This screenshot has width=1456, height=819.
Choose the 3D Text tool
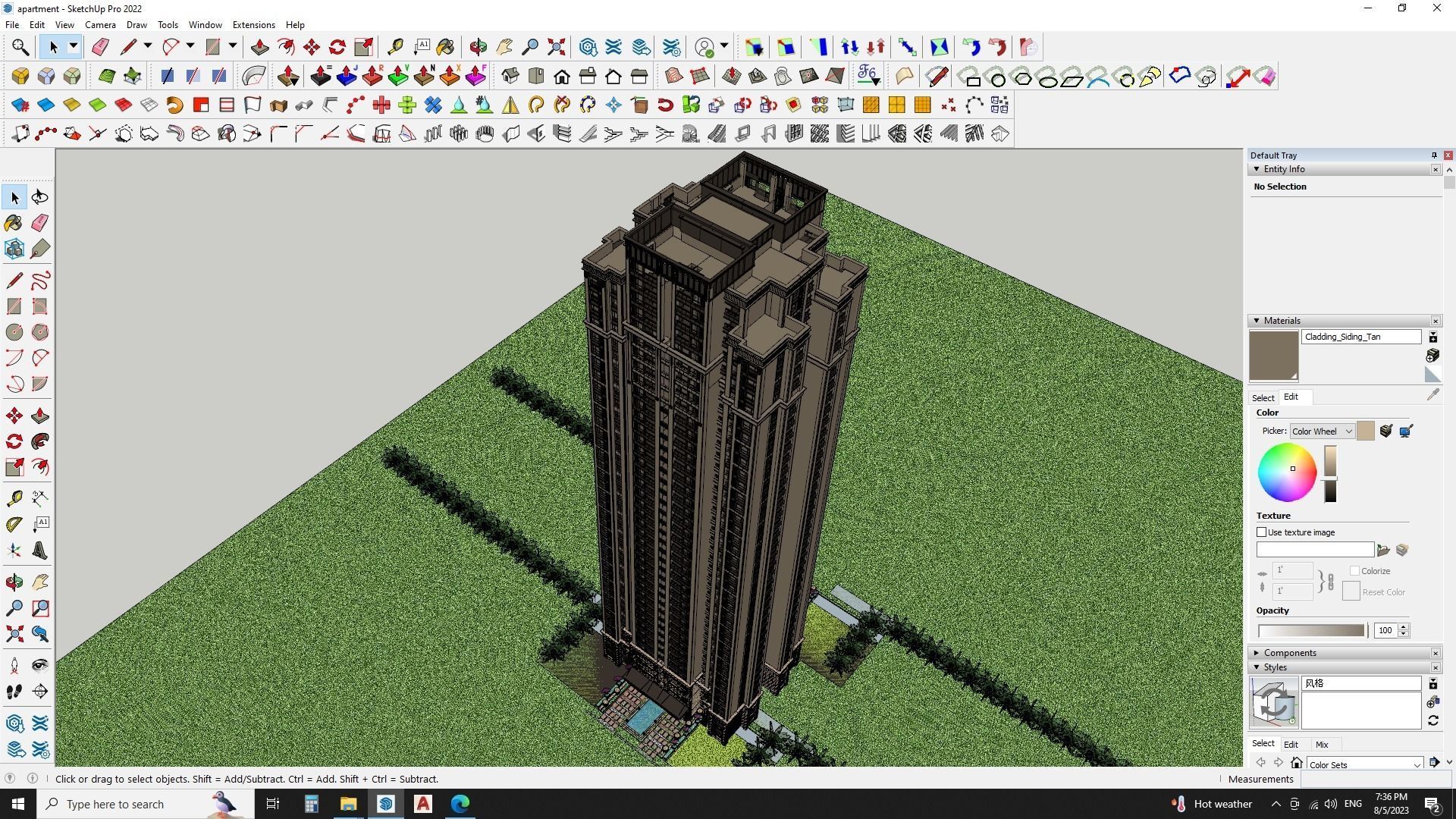tap(40, 551)
